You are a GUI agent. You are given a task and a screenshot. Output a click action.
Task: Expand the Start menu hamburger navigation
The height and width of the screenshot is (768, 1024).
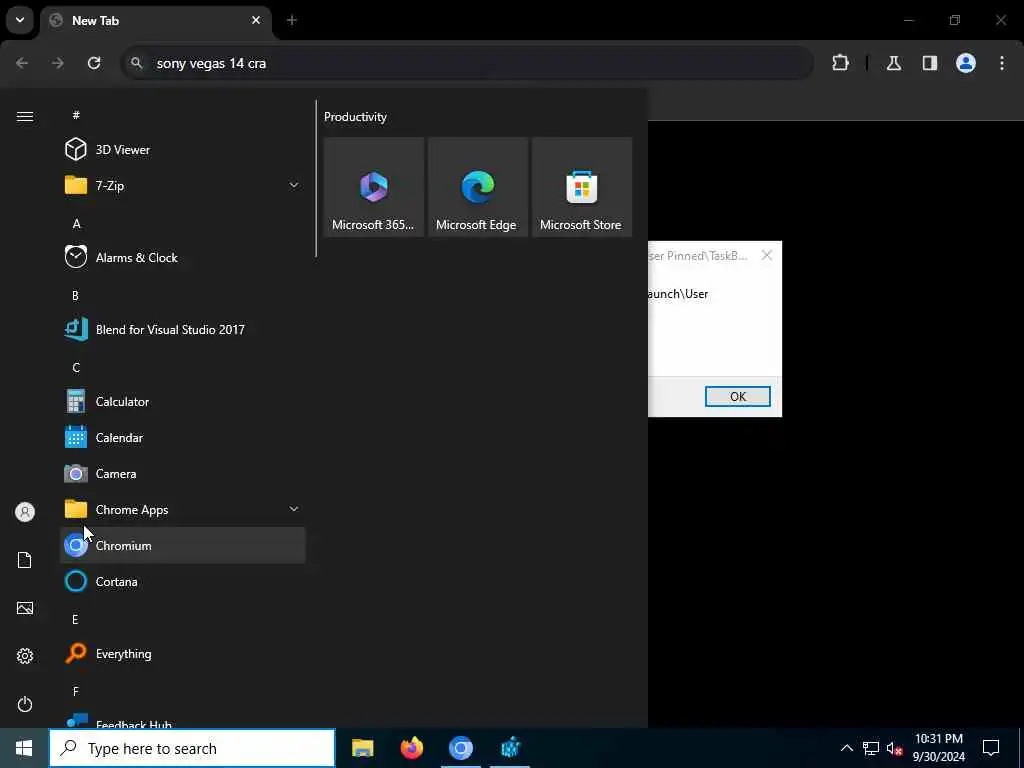point(25,116)
